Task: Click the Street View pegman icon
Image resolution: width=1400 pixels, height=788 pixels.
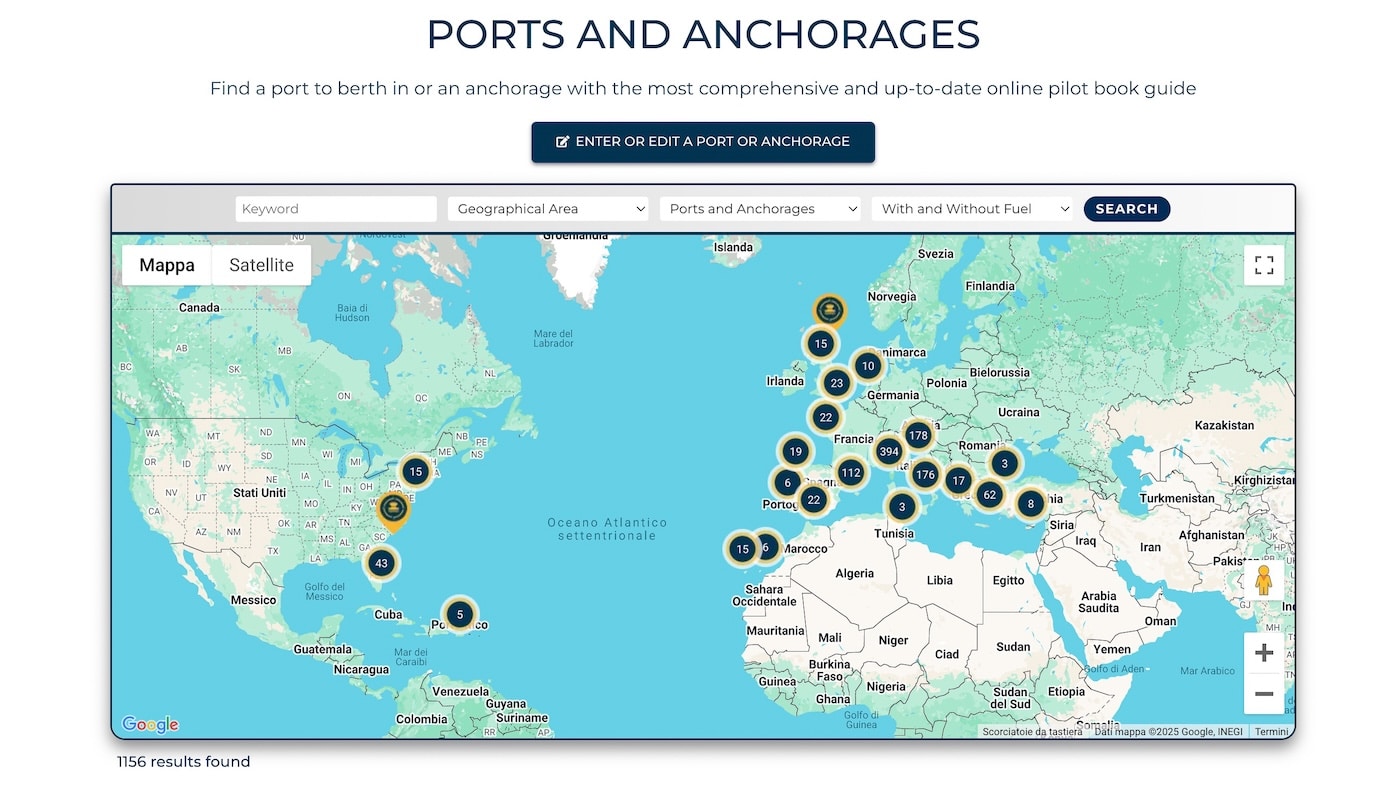Action: [x=1263, y=581]
